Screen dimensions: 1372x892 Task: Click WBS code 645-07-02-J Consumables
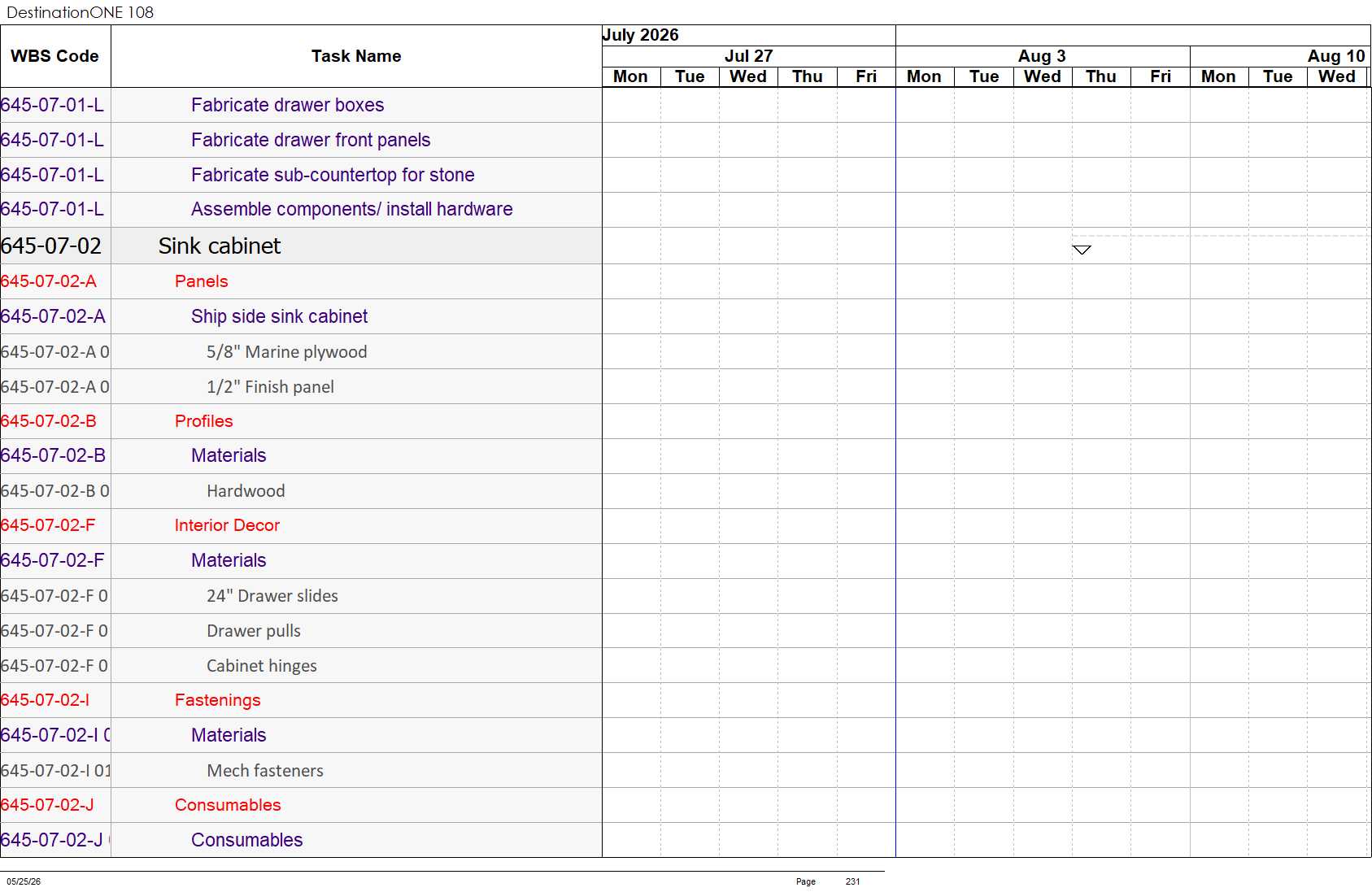tap(47, 805)
